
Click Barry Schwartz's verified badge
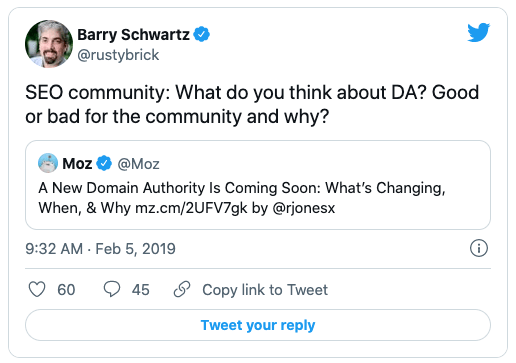tap(202, 34)
